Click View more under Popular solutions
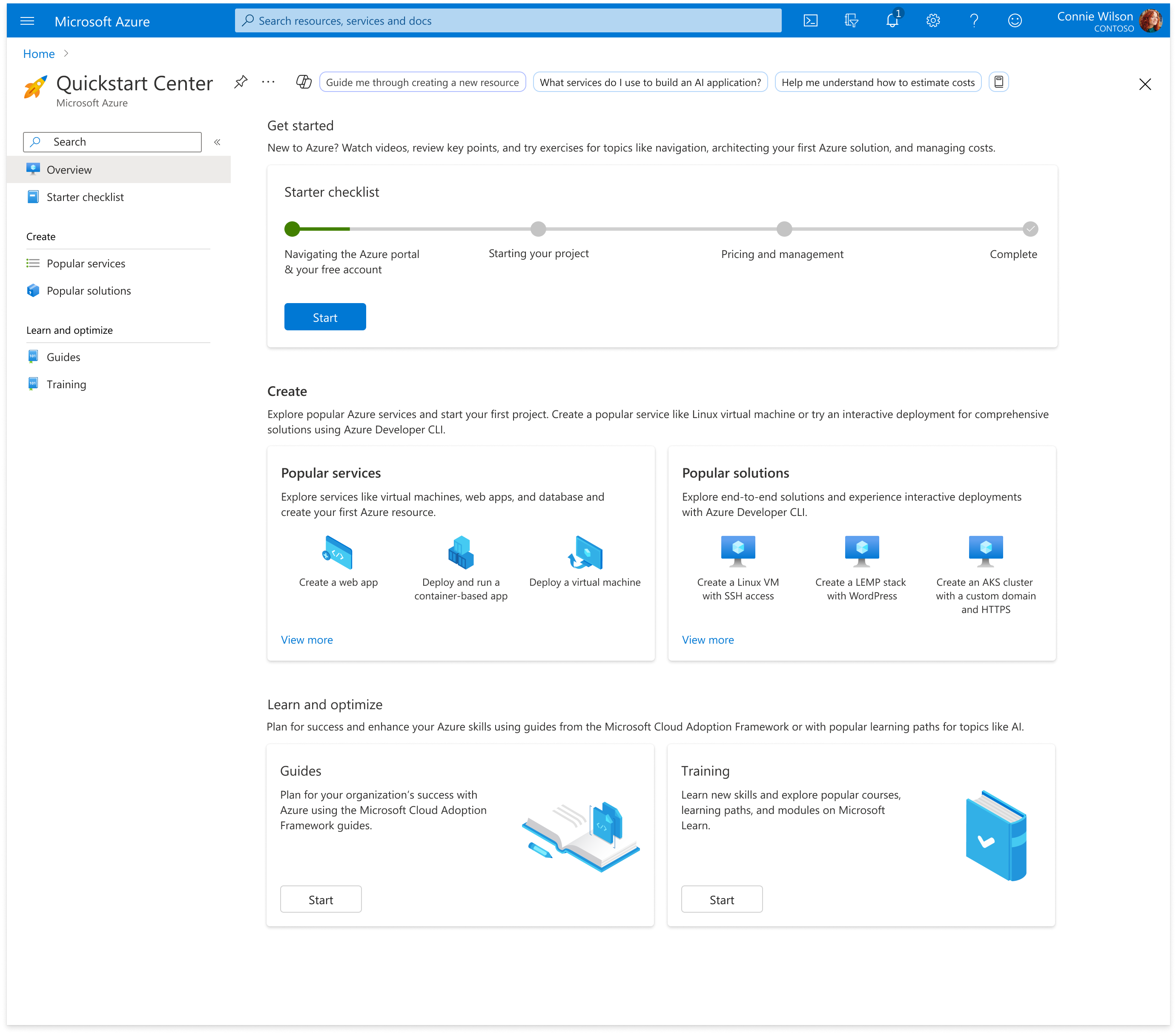1176x1034 pixels. (x=707, y=639)
